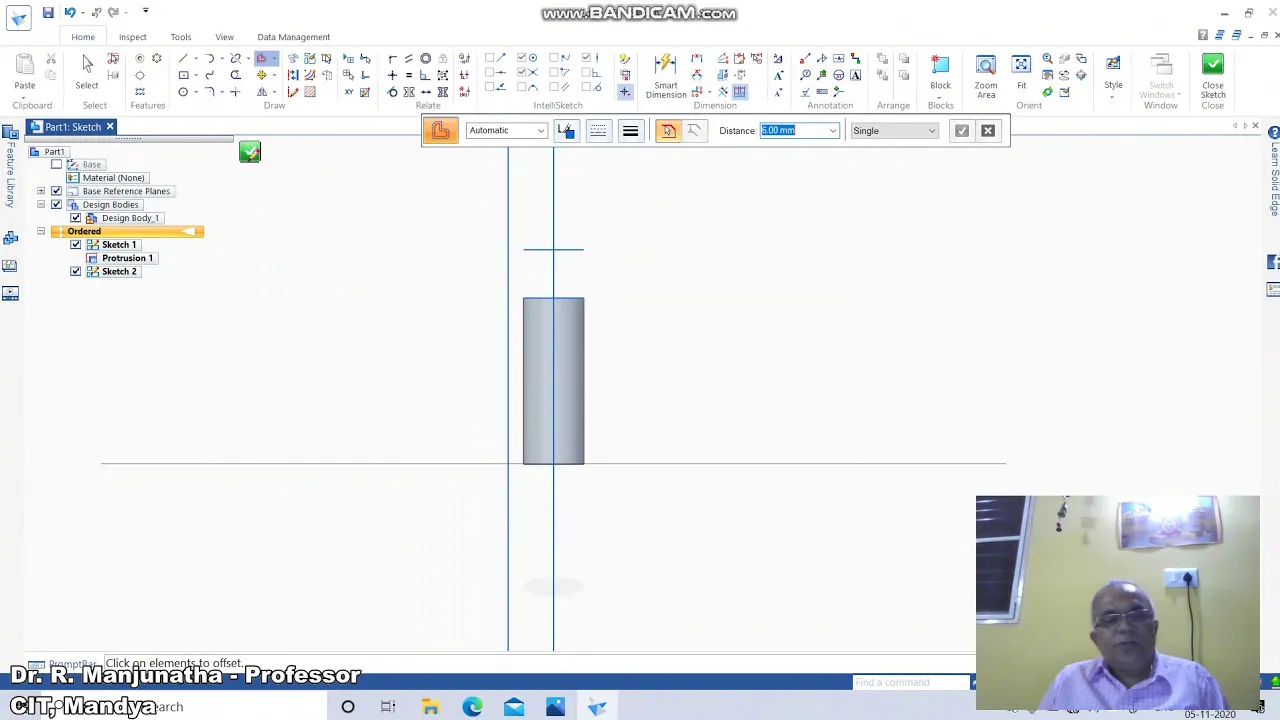This screenshot has height=720, width=1280.
Task: Click the green finish sketch icon in canvas
Action: pos(250,152)
